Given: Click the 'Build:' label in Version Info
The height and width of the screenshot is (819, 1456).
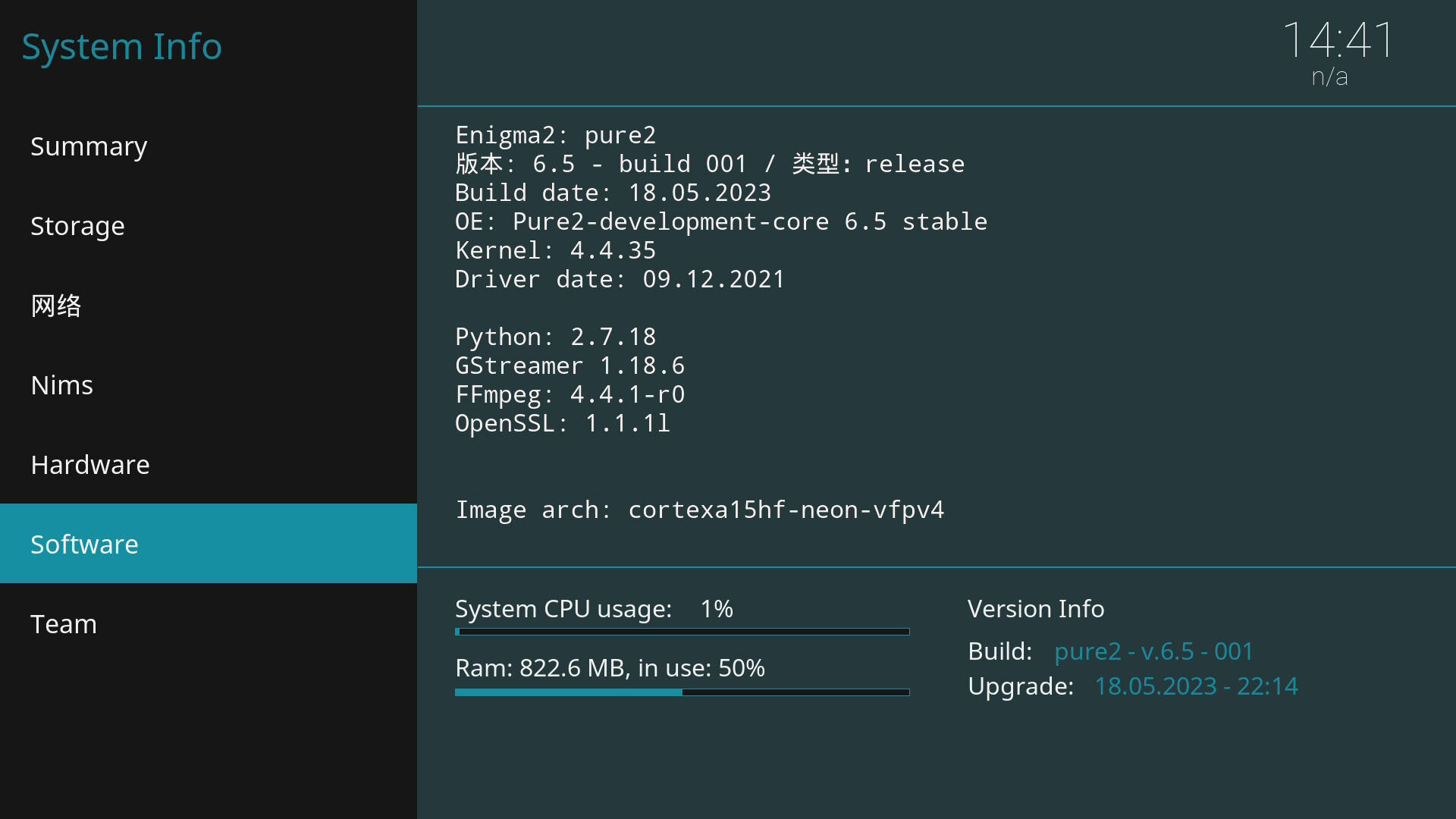Looking at the screenshot, I should [x=999, y=651].
